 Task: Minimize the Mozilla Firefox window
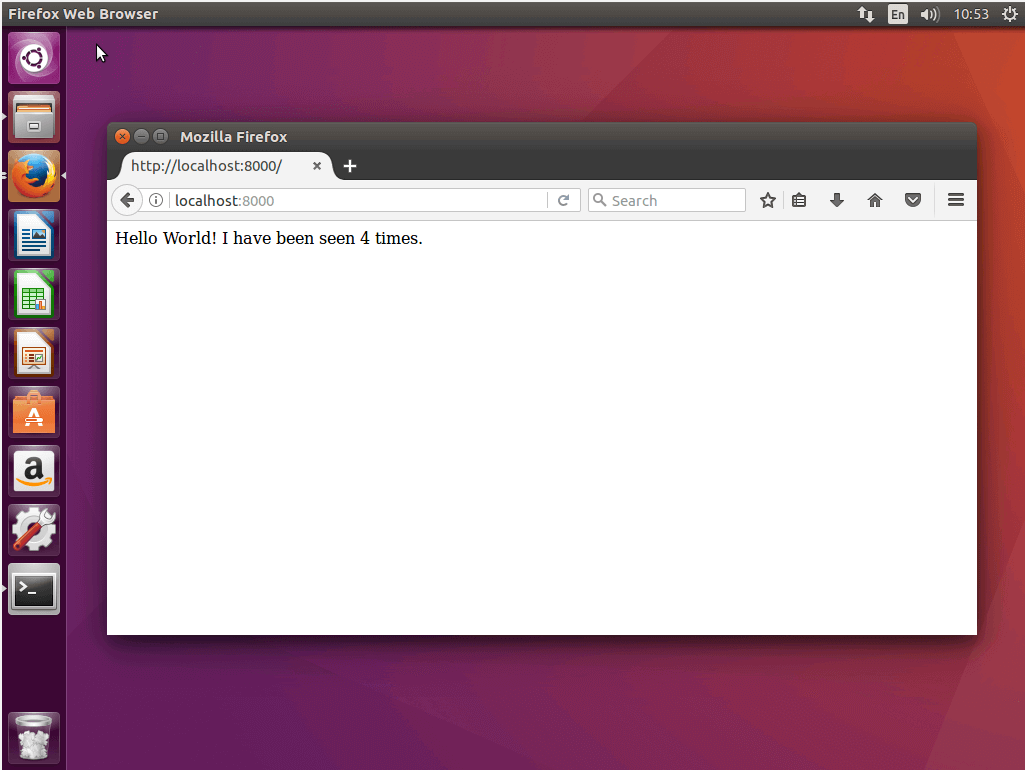point(141,136)
